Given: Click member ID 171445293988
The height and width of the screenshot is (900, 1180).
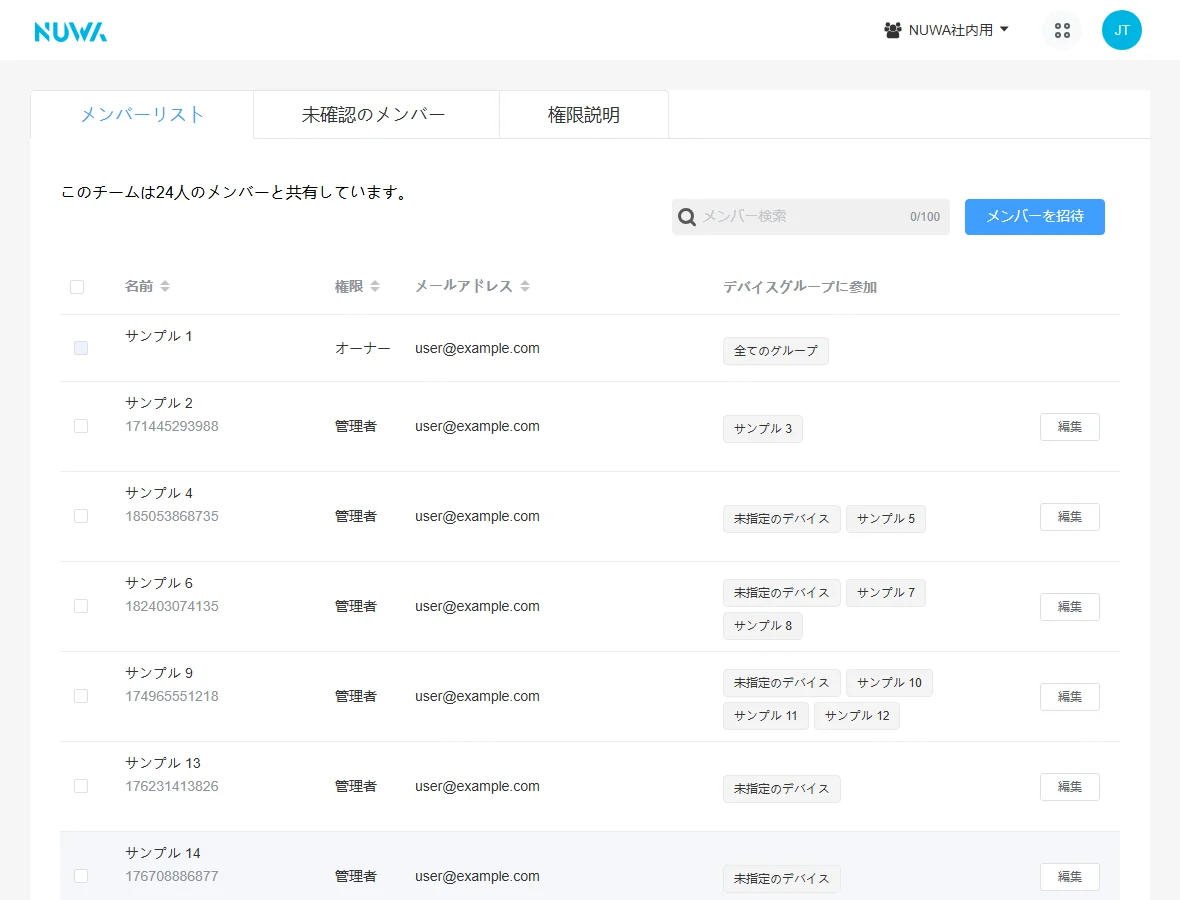Looking at the screenshot, I should 172,426.
